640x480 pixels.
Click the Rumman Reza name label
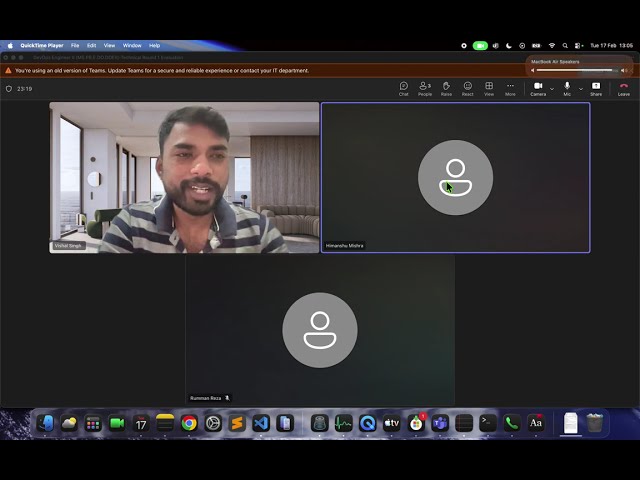pos(205,398)
